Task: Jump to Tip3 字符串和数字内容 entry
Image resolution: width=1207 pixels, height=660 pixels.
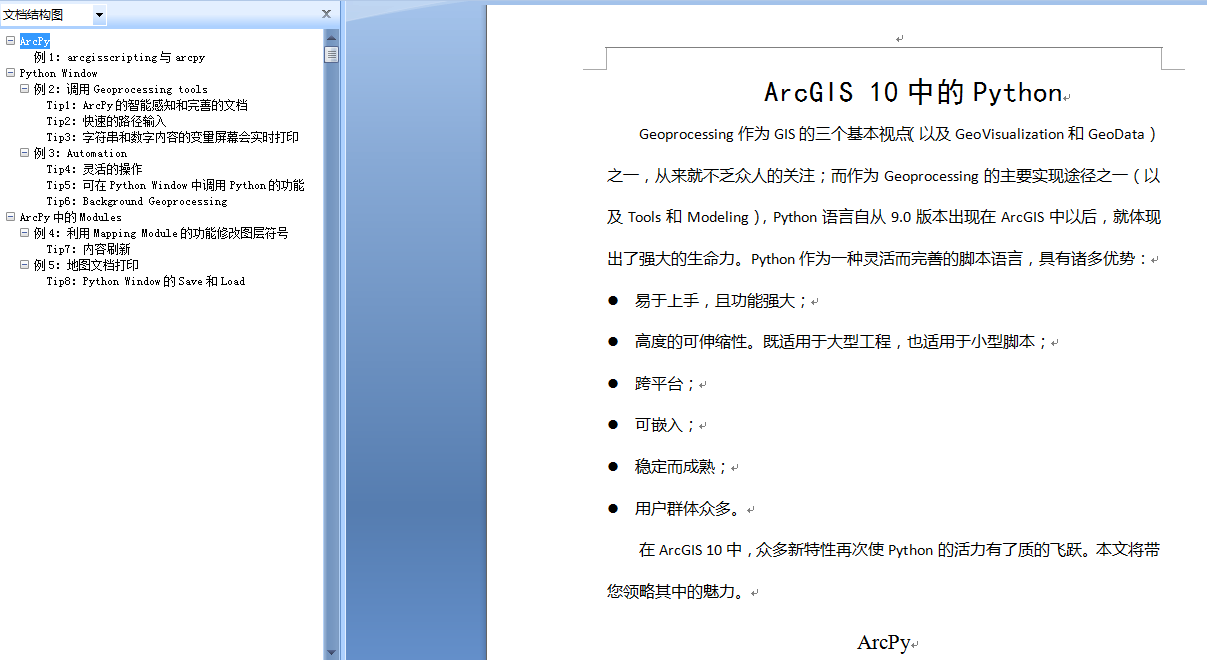Action: pyautogui.click(x=172, y=137)
